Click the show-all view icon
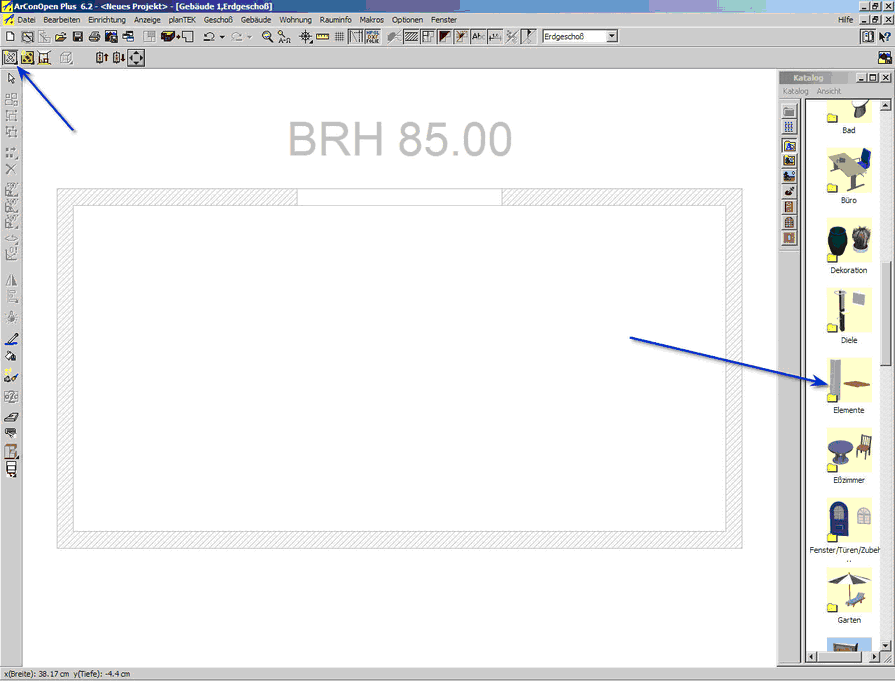895x681 pixels. (x=136, y=57)
